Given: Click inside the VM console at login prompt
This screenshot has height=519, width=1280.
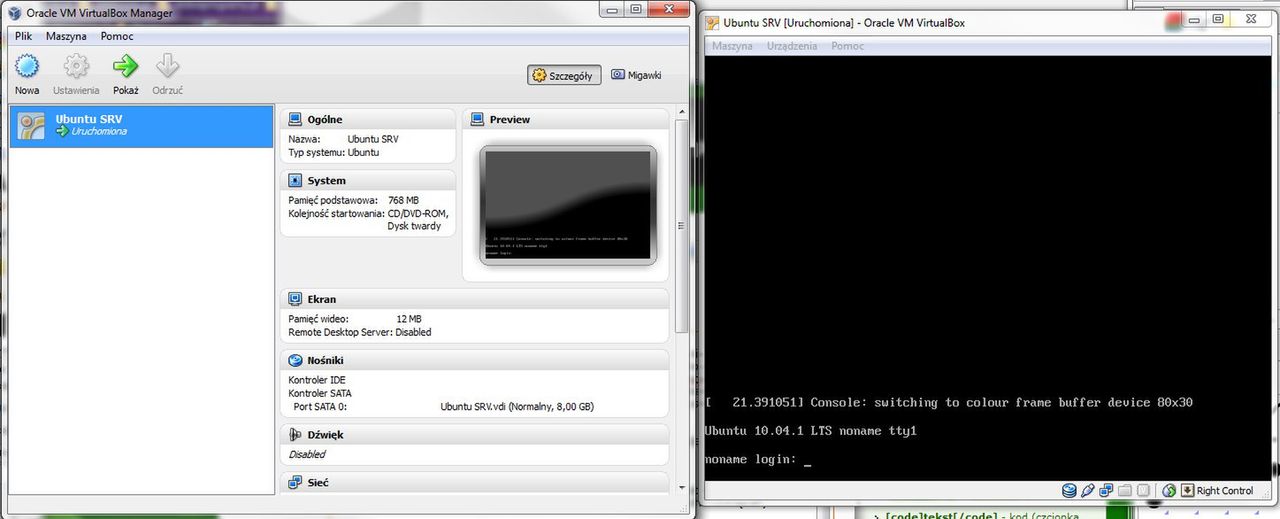Looking at the screenshot, I should pos(806,459).
